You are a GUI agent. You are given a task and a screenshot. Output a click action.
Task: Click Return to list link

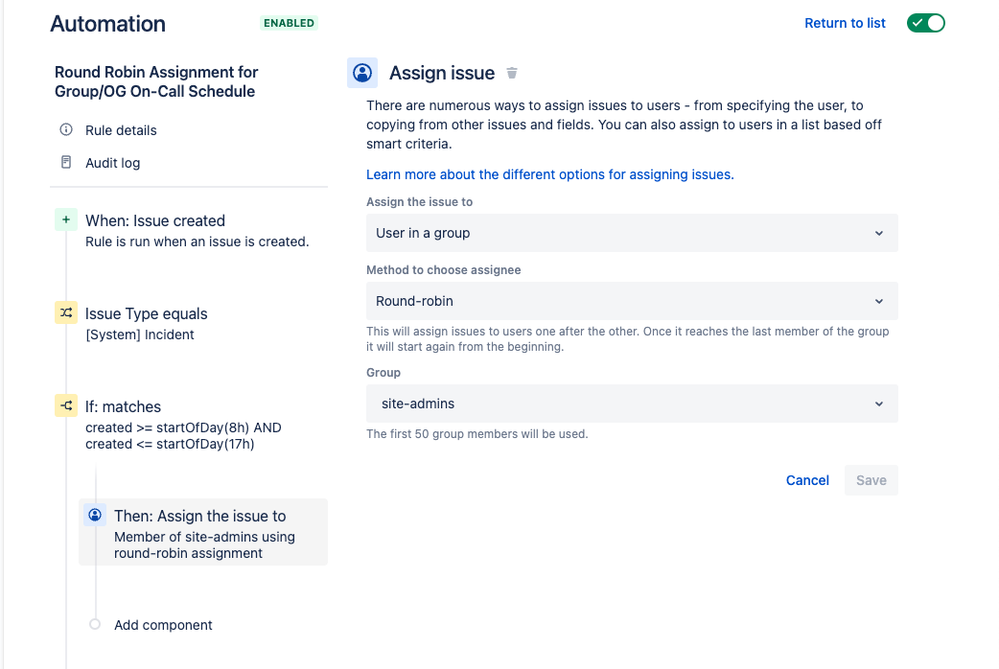pos(845,23)
